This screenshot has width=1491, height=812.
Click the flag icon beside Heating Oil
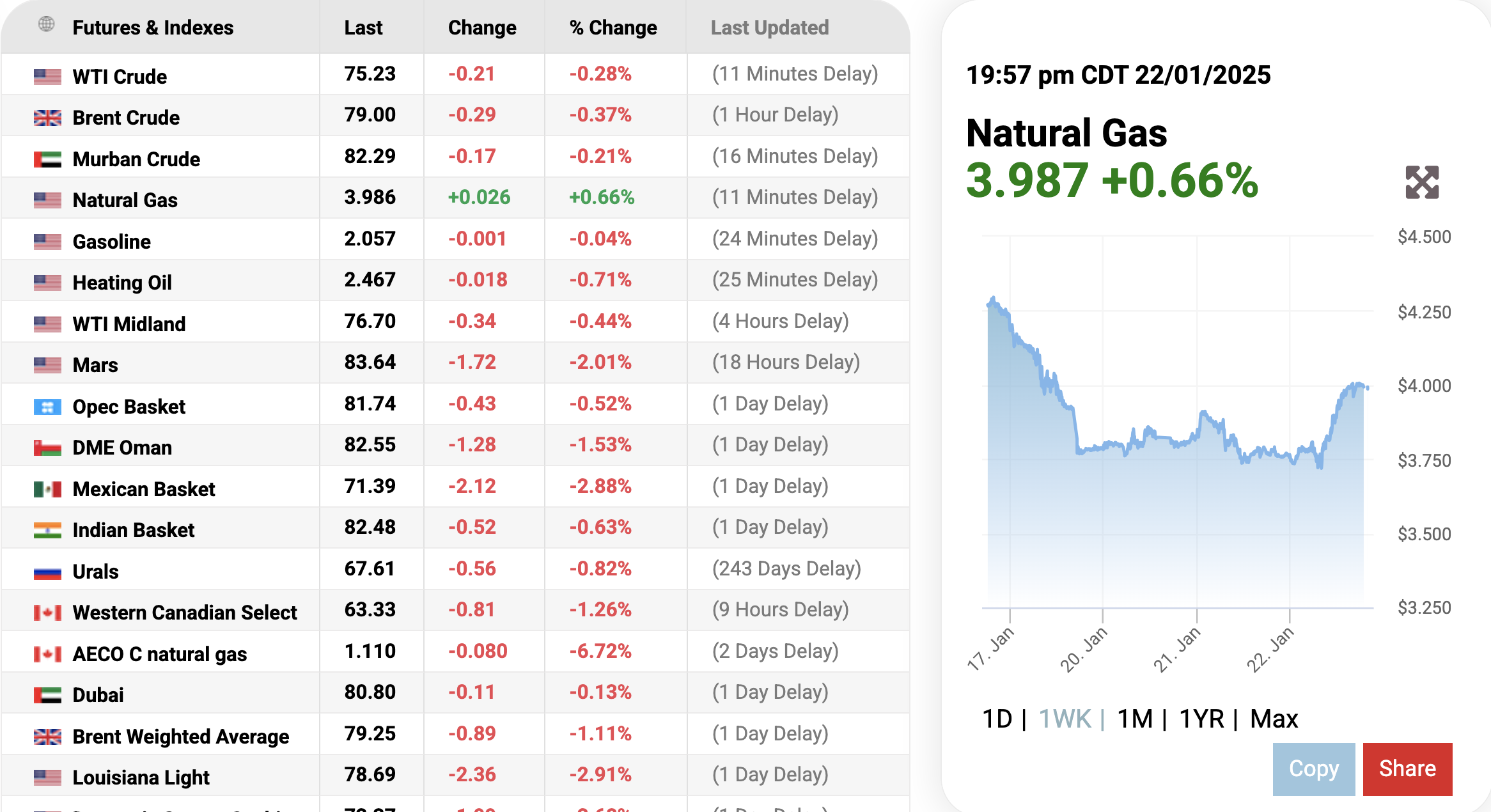point(47,283)
